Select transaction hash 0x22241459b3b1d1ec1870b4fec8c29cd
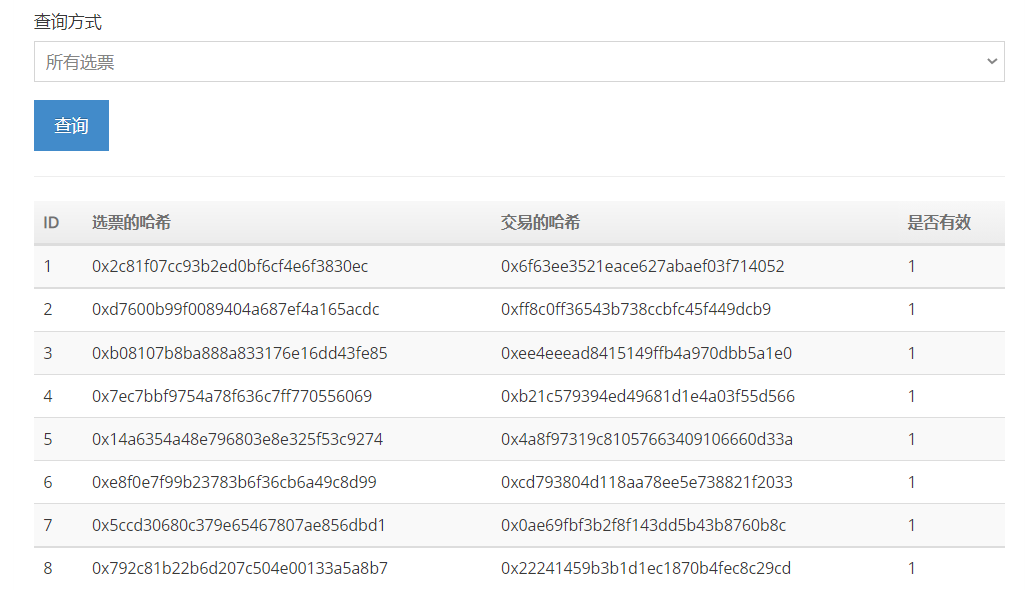The height and width of the screenshot is (590, 1025). tap(646, 568)
